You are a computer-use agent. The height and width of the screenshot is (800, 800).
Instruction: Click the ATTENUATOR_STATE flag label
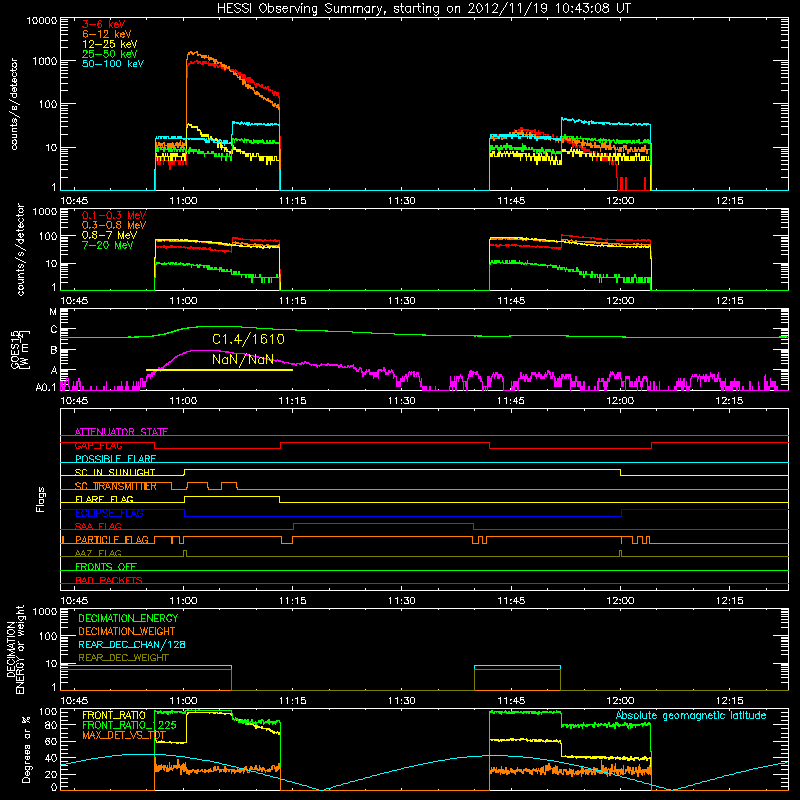[121, 432]
